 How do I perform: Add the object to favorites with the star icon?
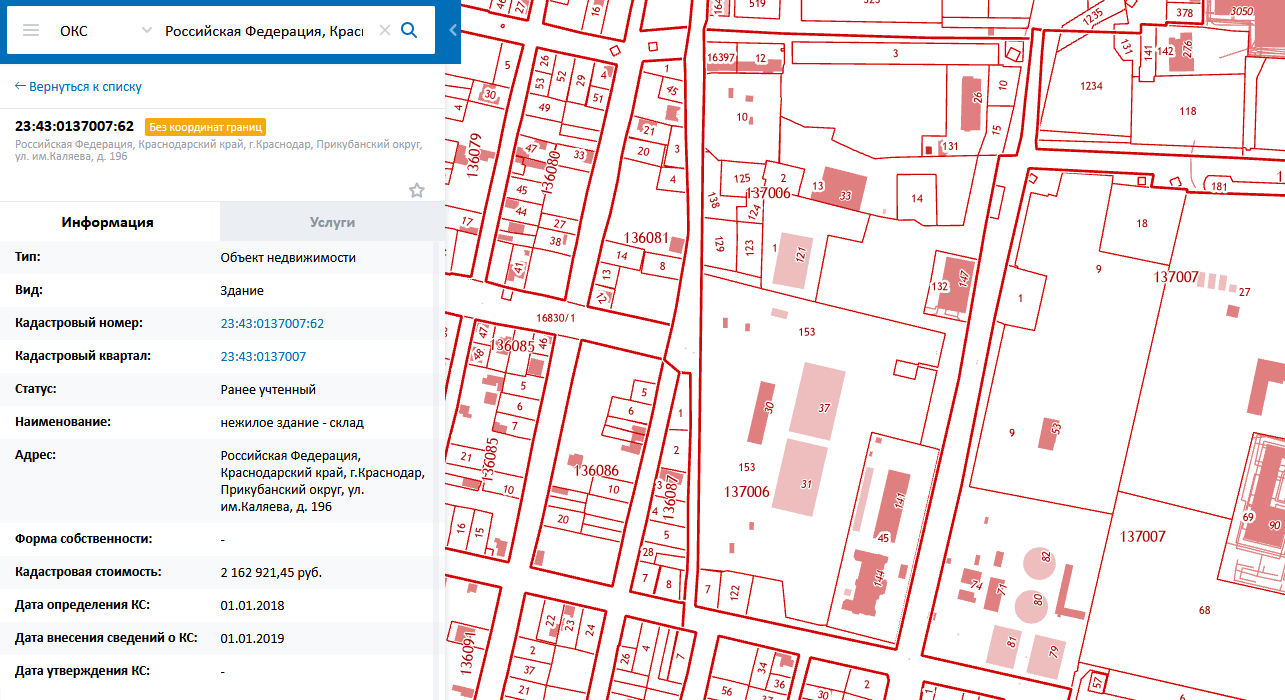[x=417, y=190]
